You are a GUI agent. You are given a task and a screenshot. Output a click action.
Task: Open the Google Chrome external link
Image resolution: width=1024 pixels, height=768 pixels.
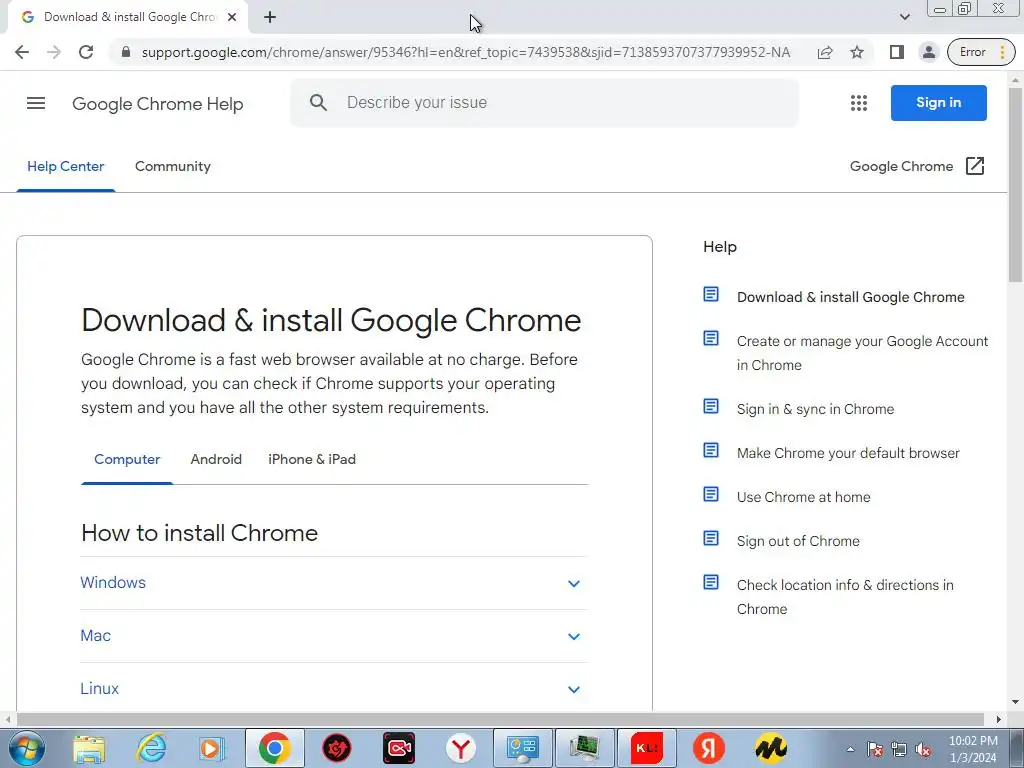tap(917, 167)
